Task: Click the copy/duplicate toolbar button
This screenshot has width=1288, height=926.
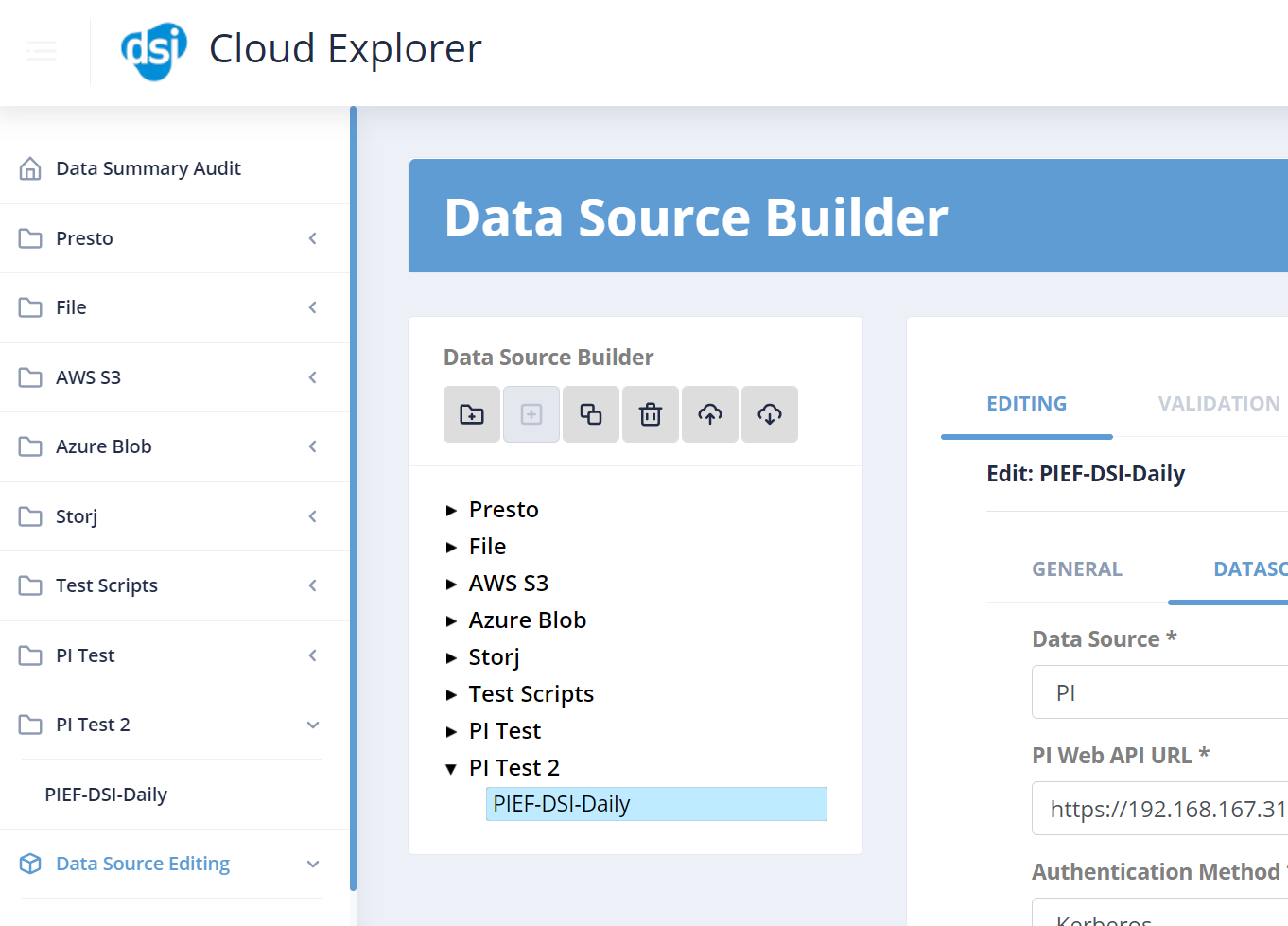Action: coord(591,414)
